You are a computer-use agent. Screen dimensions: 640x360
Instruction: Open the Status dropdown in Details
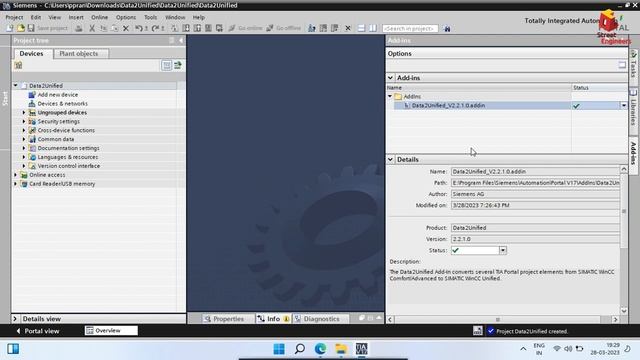[x=503, y=250]
